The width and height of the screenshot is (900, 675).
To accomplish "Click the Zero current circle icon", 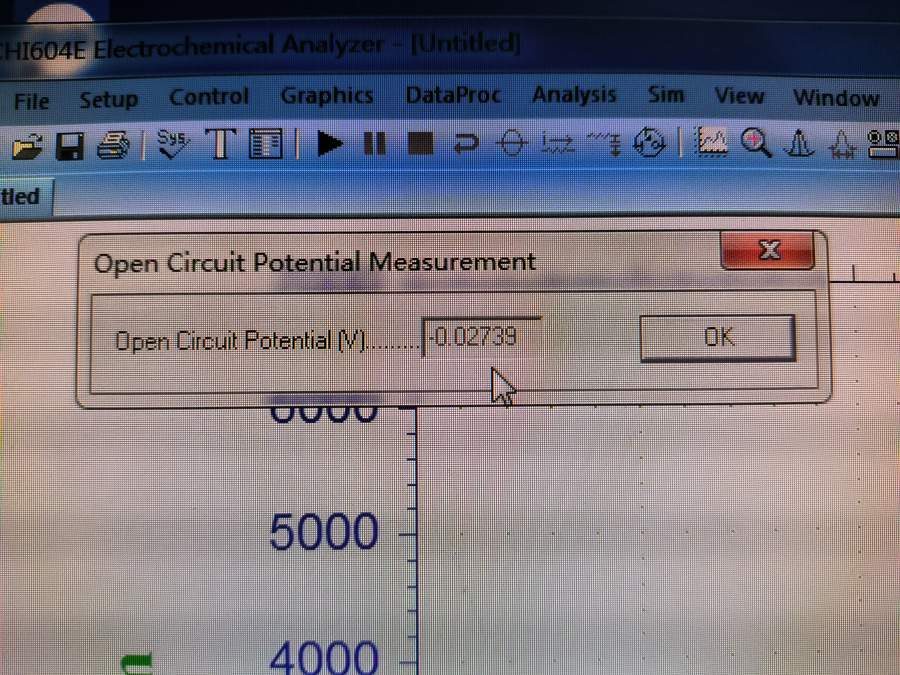I will click(x=511, y=144).
